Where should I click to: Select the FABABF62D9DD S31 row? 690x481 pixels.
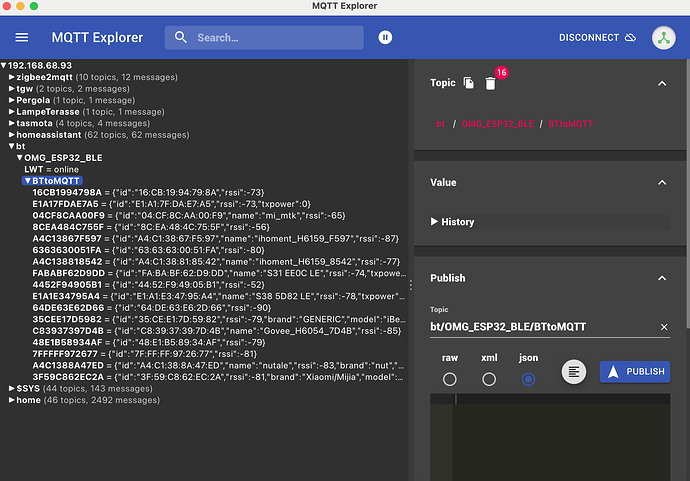point(219,273)
